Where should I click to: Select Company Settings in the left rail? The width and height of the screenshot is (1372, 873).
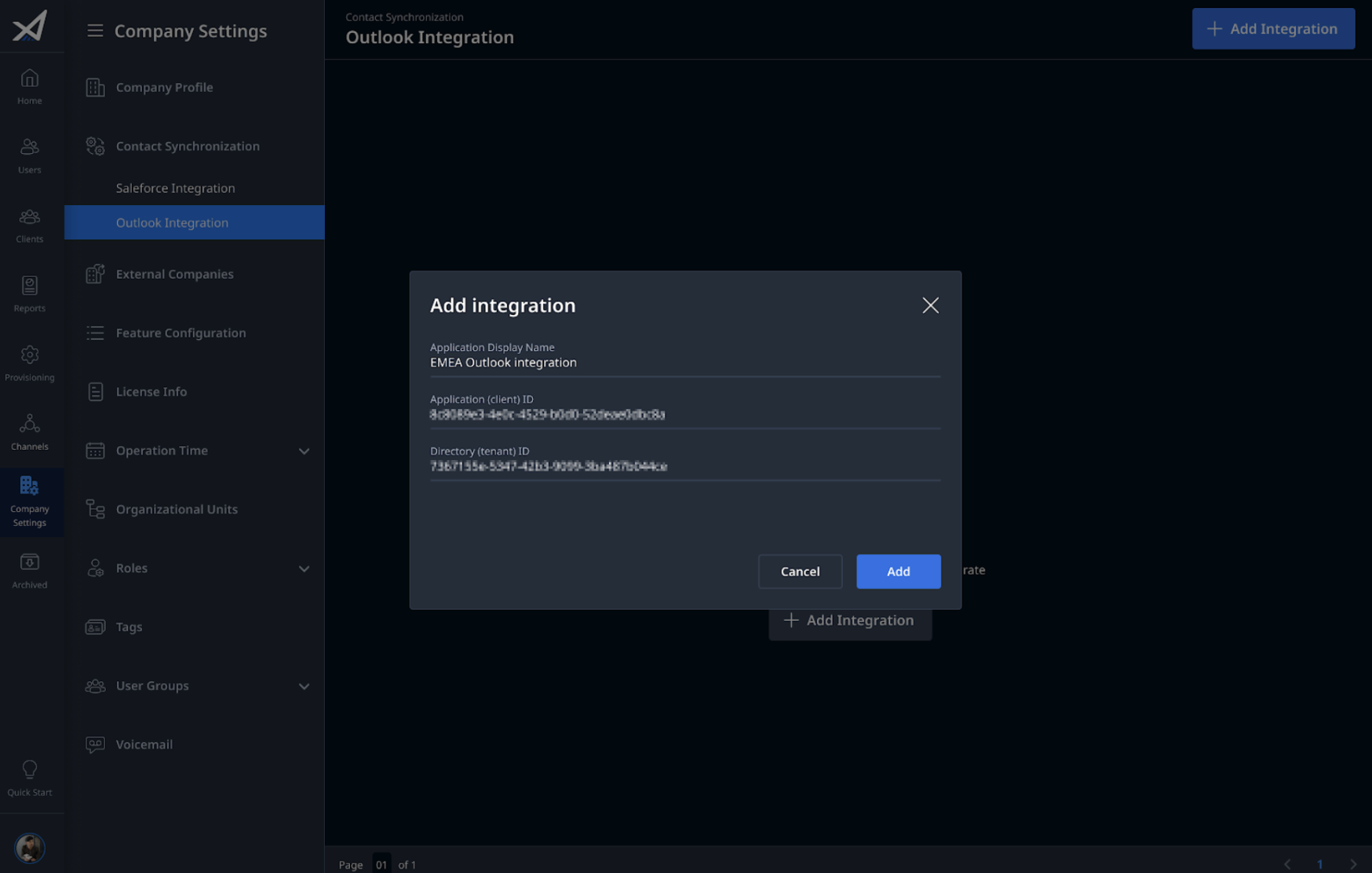(30, 502)
